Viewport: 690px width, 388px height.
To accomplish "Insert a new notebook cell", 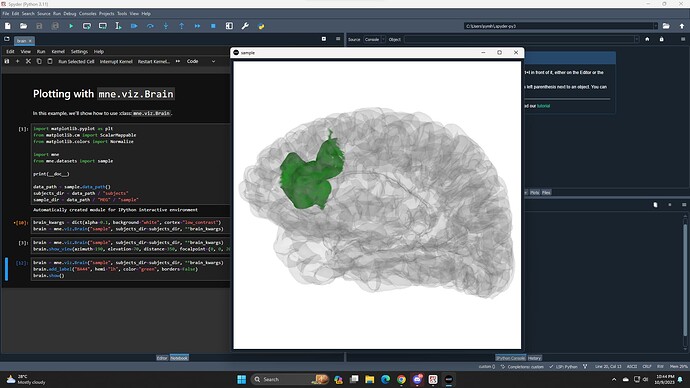I will [18, 62].
